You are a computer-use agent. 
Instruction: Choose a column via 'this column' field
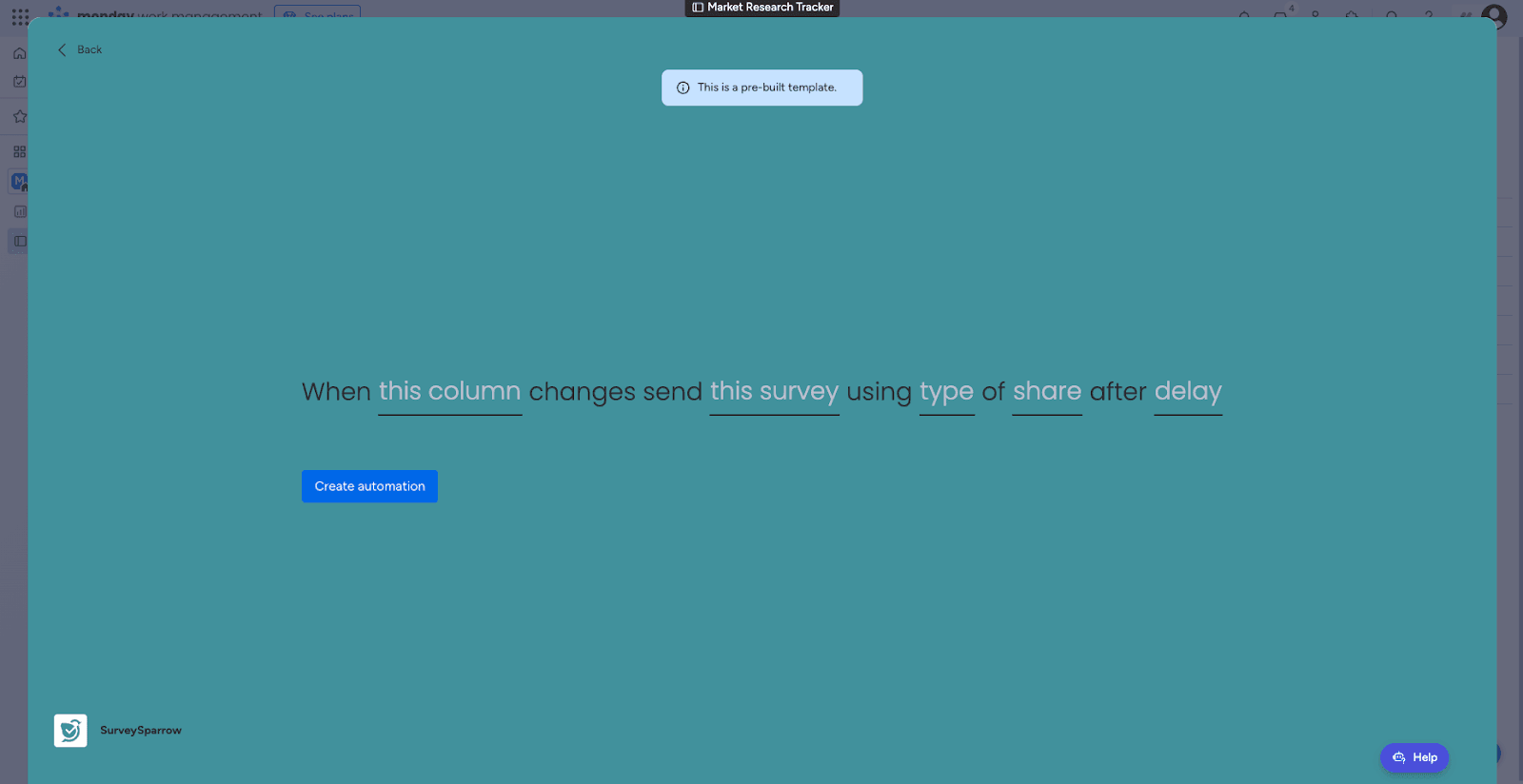449,392
